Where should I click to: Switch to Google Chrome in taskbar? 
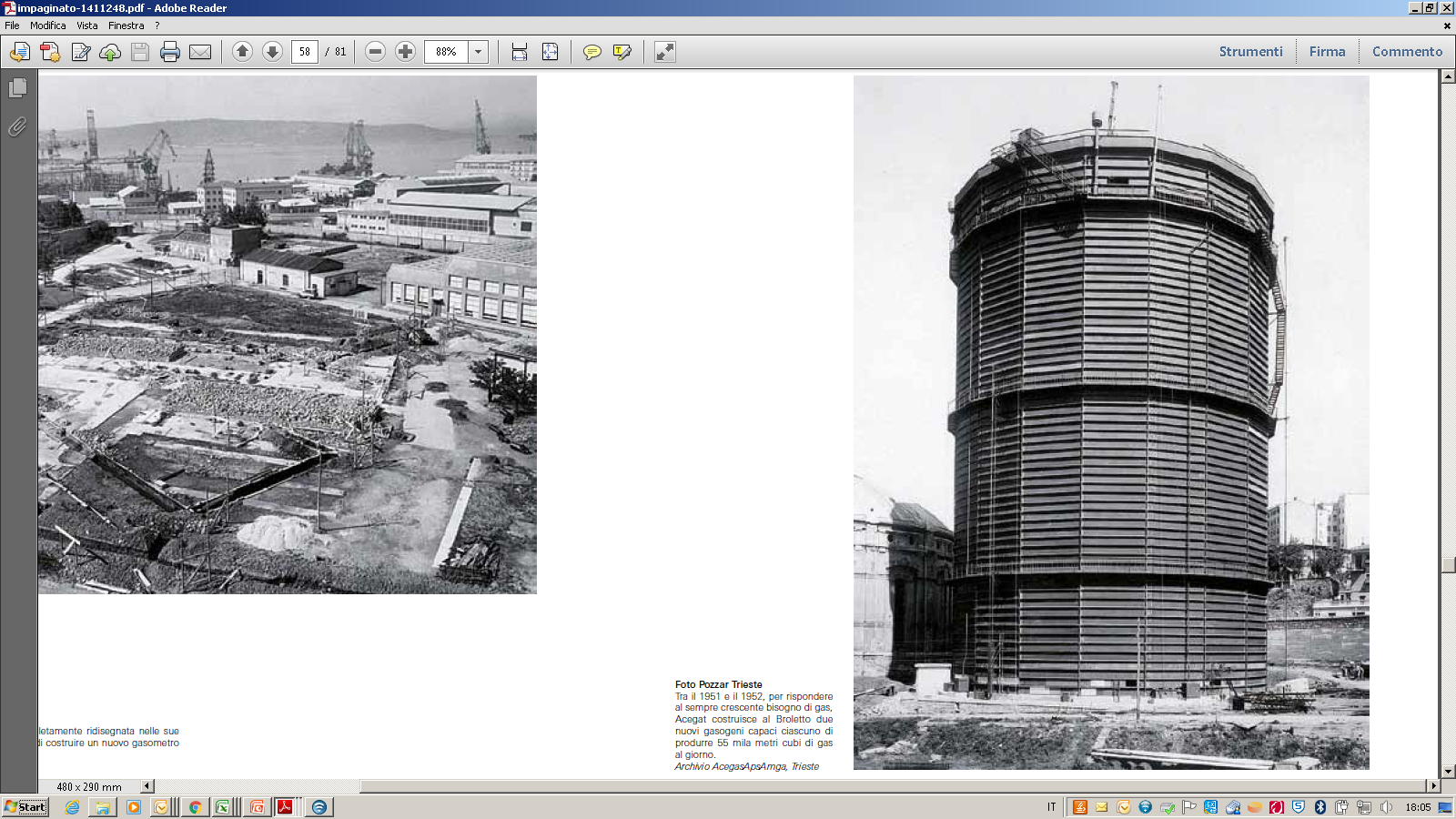coord(195,807)
